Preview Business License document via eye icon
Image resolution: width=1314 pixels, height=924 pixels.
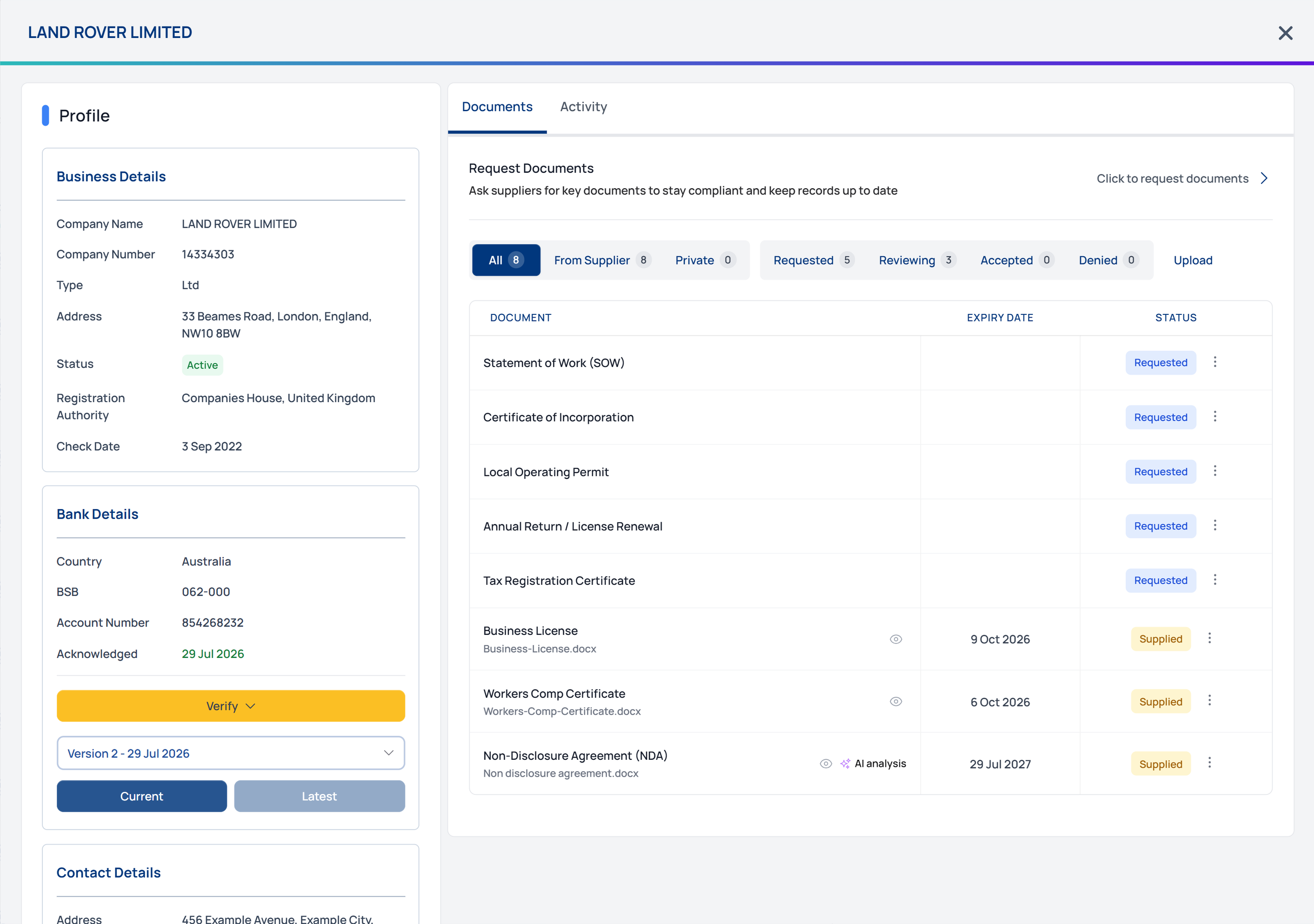896,639
